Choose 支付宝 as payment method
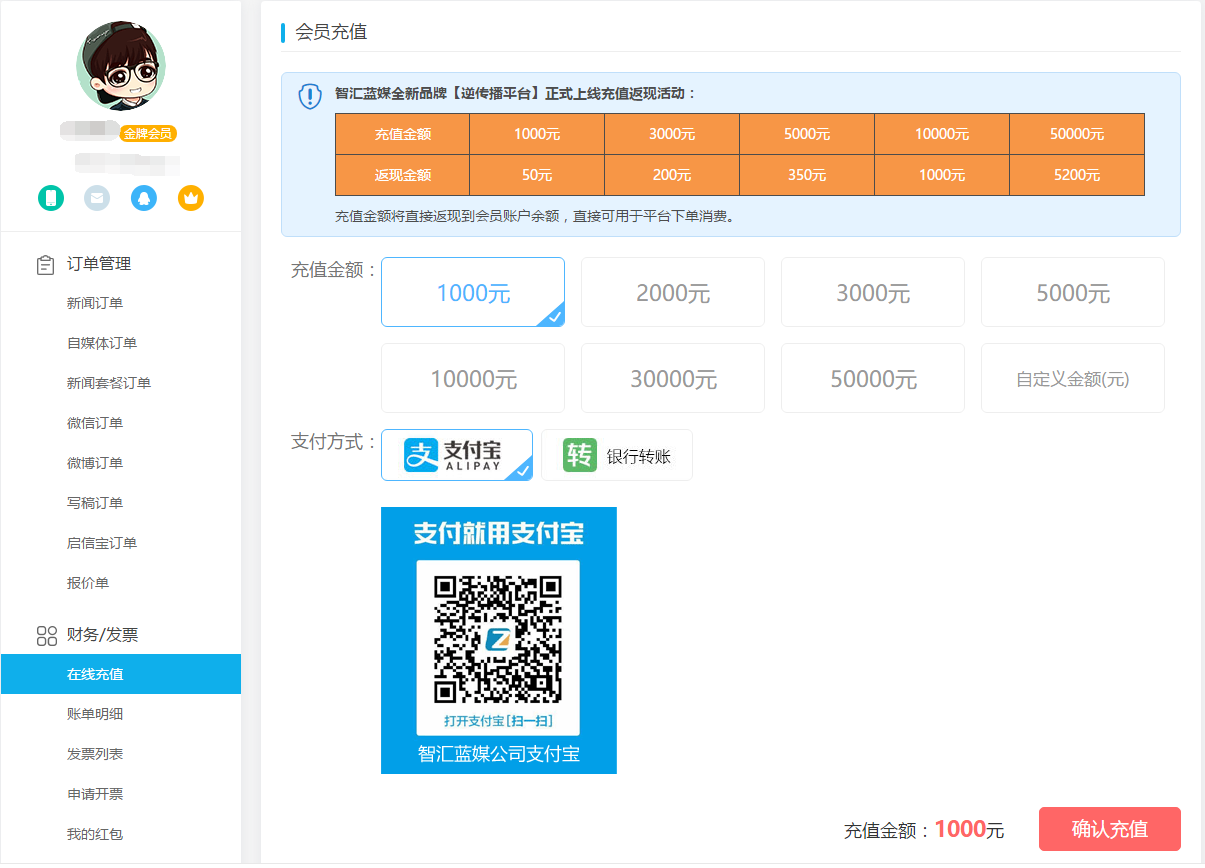Viewport: 1205px width, 868px height. [457, 455]
